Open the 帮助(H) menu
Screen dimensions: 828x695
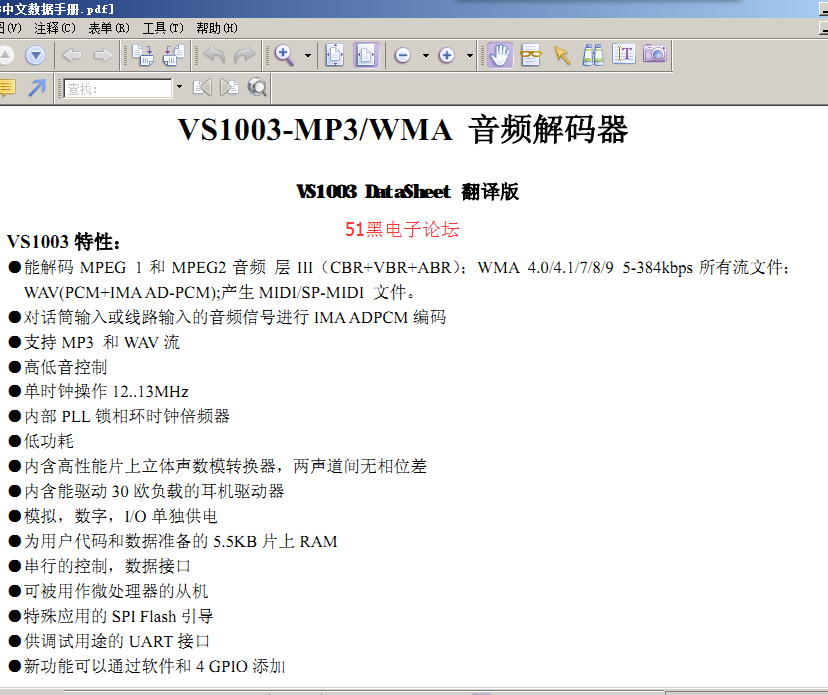tap(217, 28)
